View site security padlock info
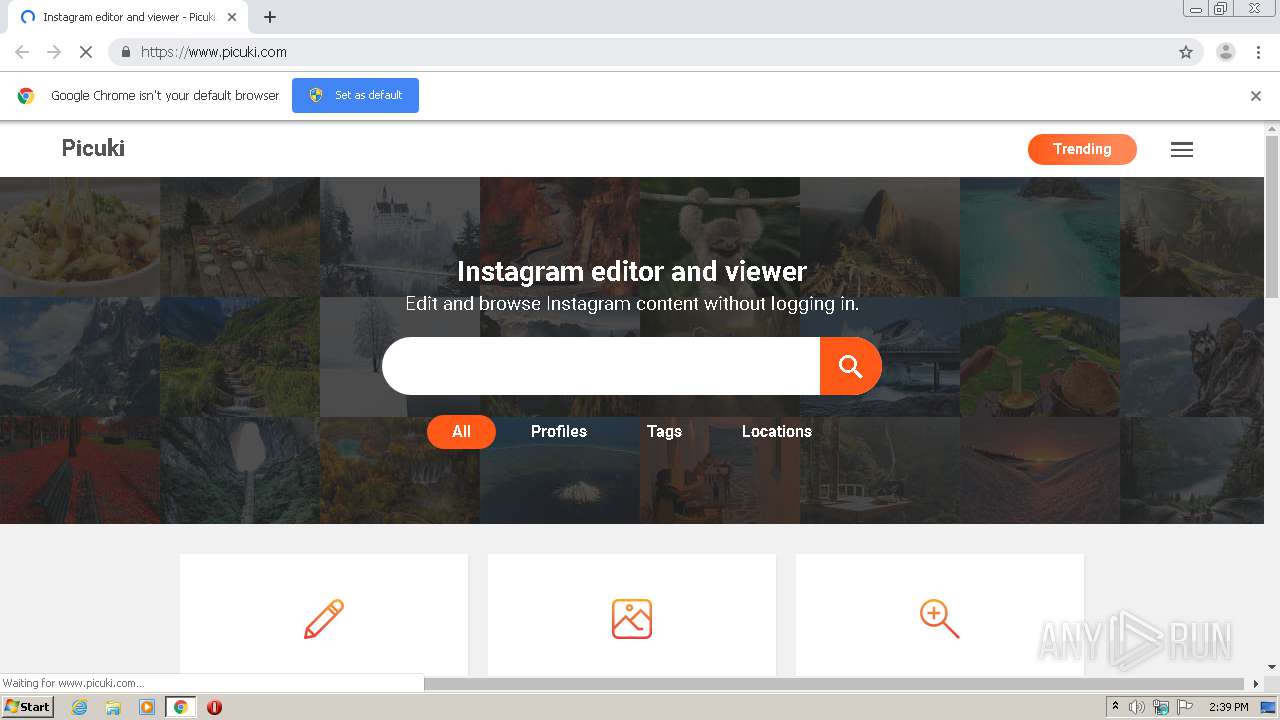Viewport: 1280px width, 720px height. [126, 52]
